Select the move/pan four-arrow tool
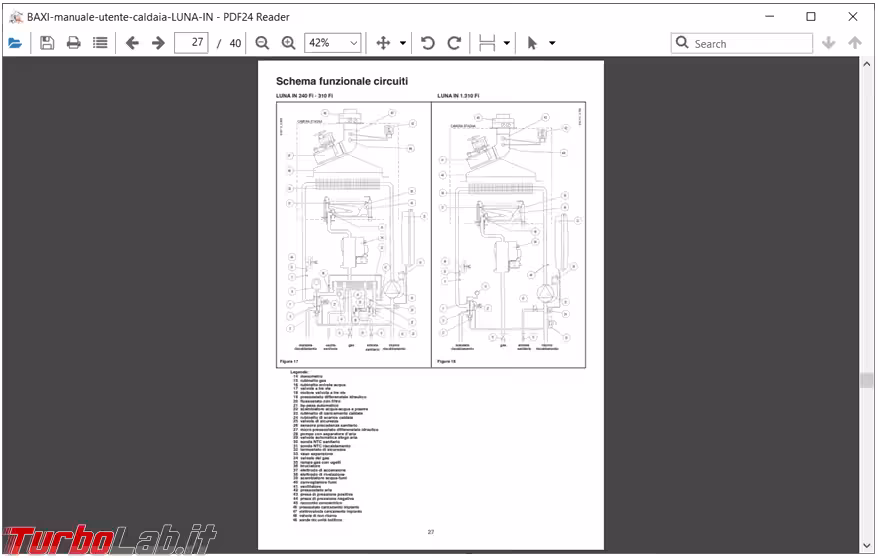Viewport: 878px width, 558px height. (383, 43)
